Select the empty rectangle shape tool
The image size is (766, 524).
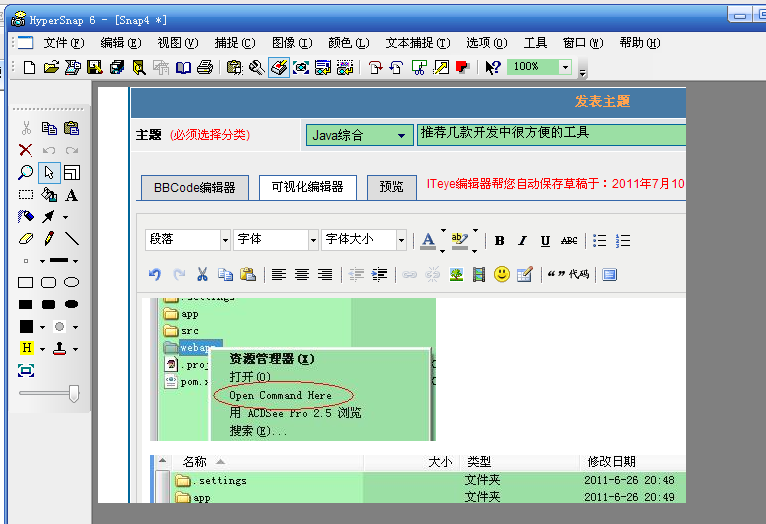click(x=25, y=282)
